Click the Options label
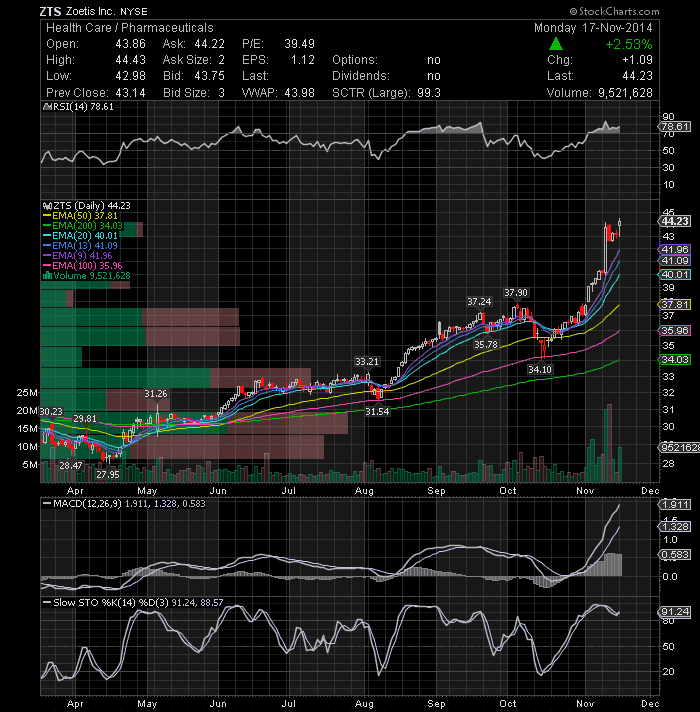700x712 pixels. tap(355, 60)
